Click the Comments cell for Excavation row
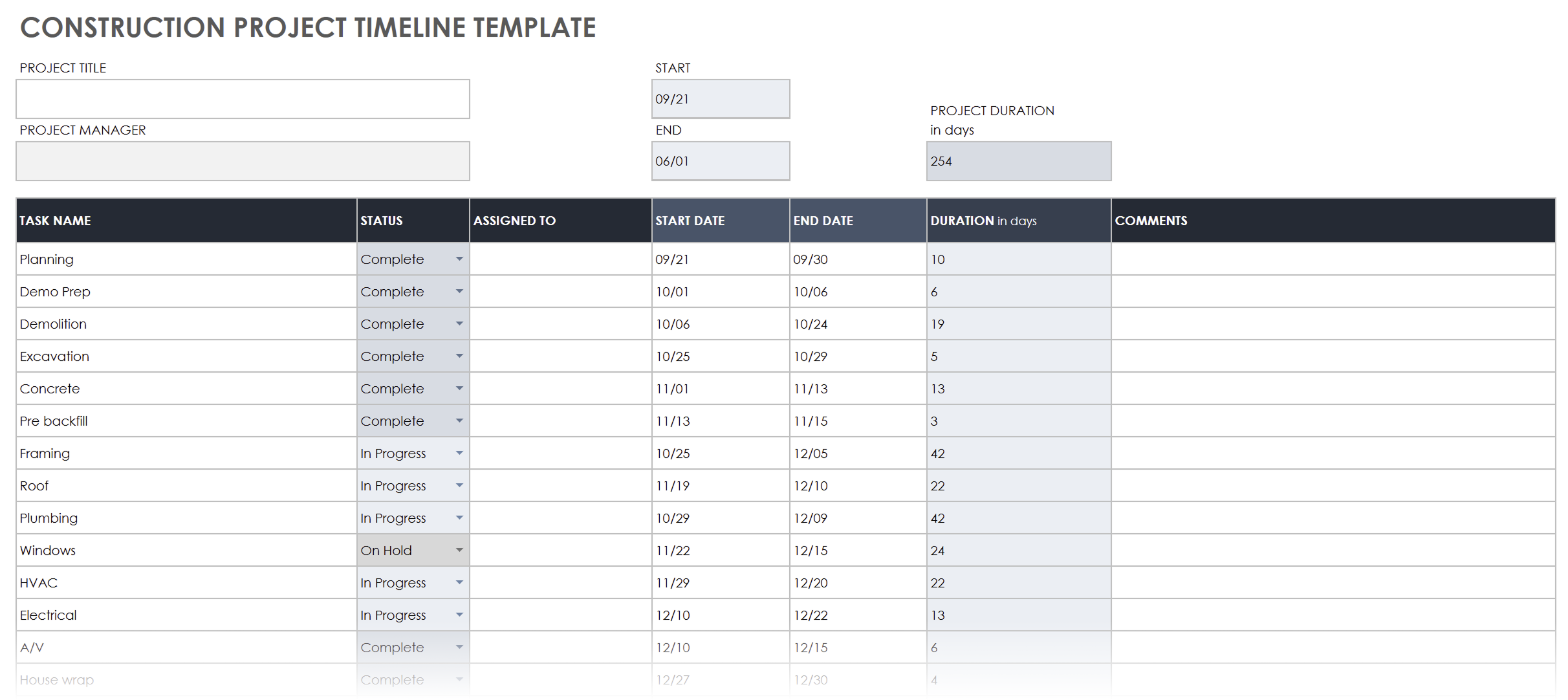Screen dimensions: 1568x700 pos(1333,356)
